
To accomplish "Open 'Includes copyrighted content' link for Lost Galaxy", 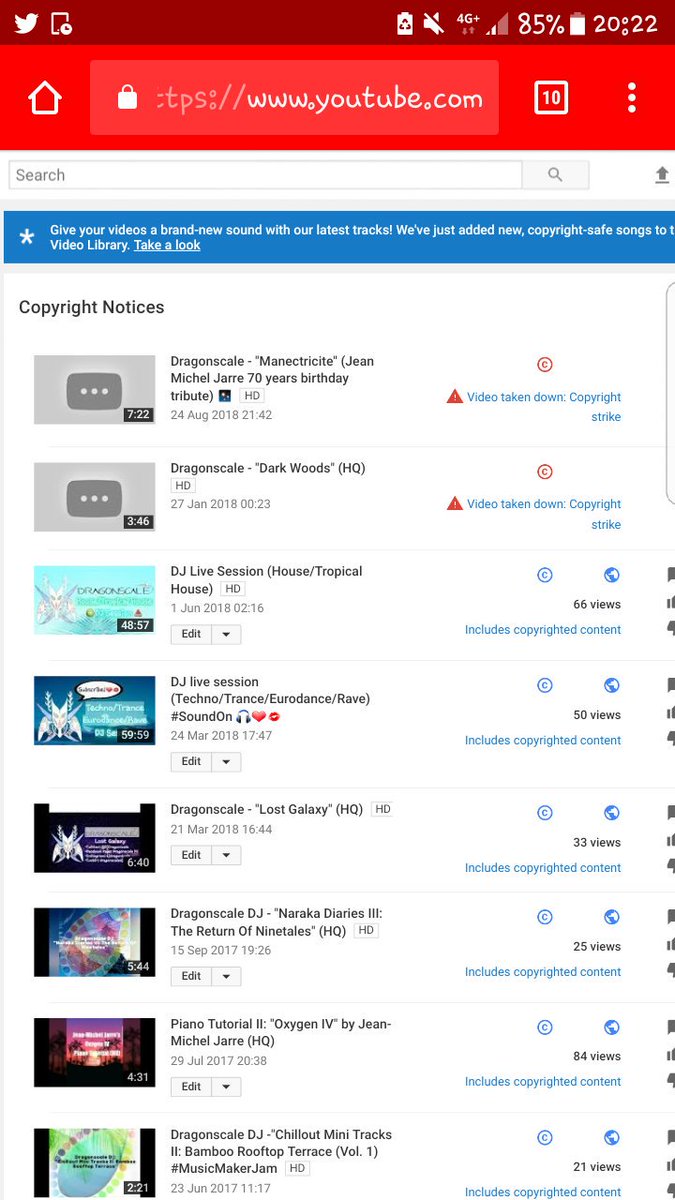I will (543, 868).
